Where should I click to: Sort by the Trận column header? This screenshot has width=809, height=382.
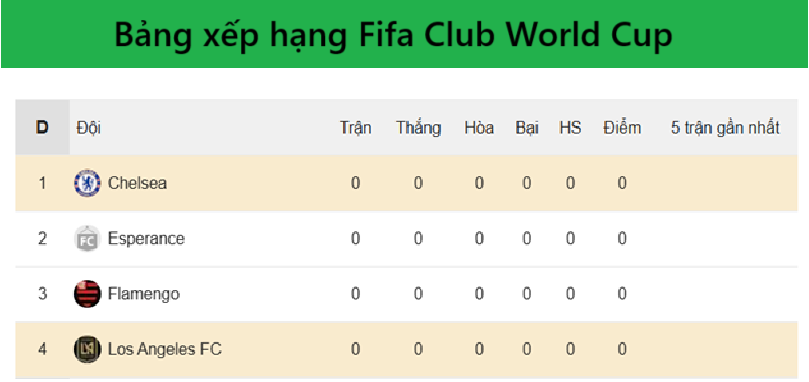tap(355, 128)
